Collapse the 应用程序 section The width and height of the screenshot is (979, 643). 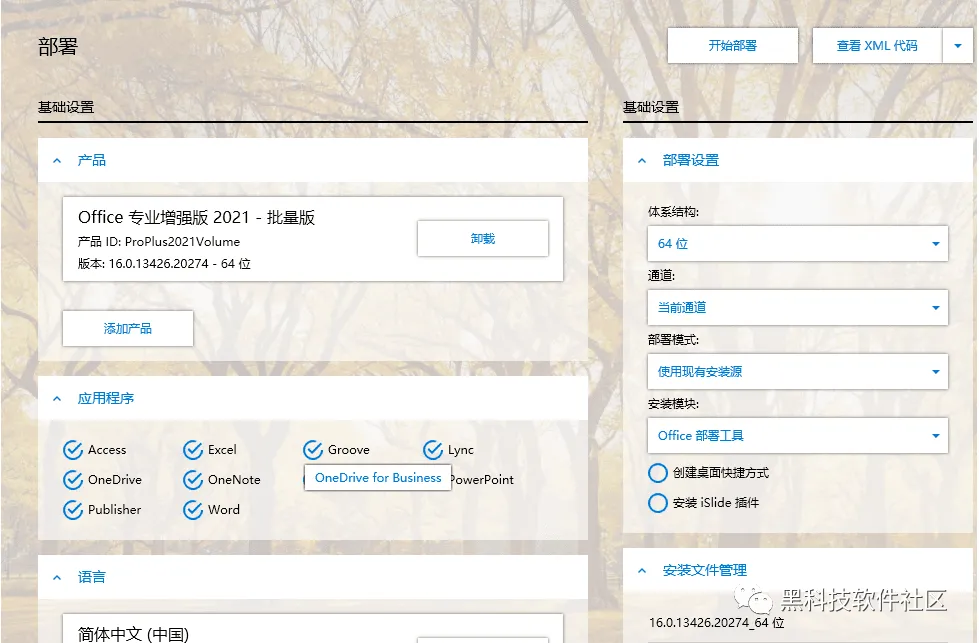point(57,398)
